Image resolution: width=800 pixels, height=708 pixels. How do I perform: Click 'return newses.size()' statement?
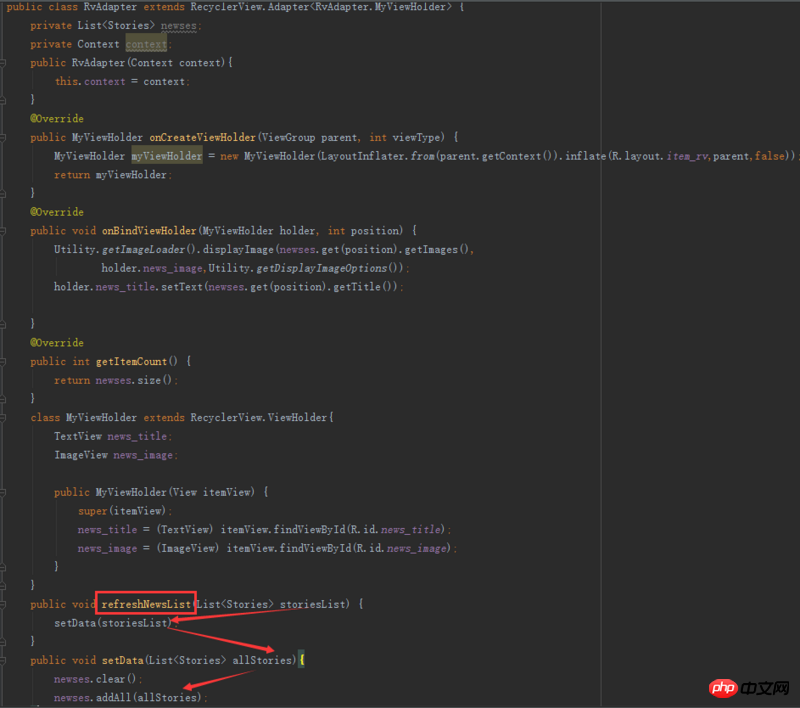point(113,381)
